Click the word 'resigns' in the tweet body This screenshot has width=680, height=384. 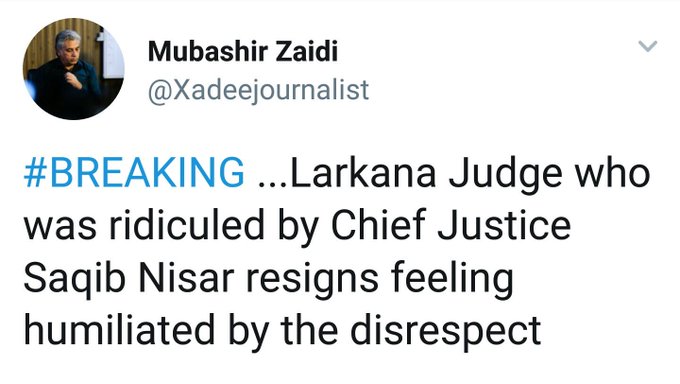312,279
